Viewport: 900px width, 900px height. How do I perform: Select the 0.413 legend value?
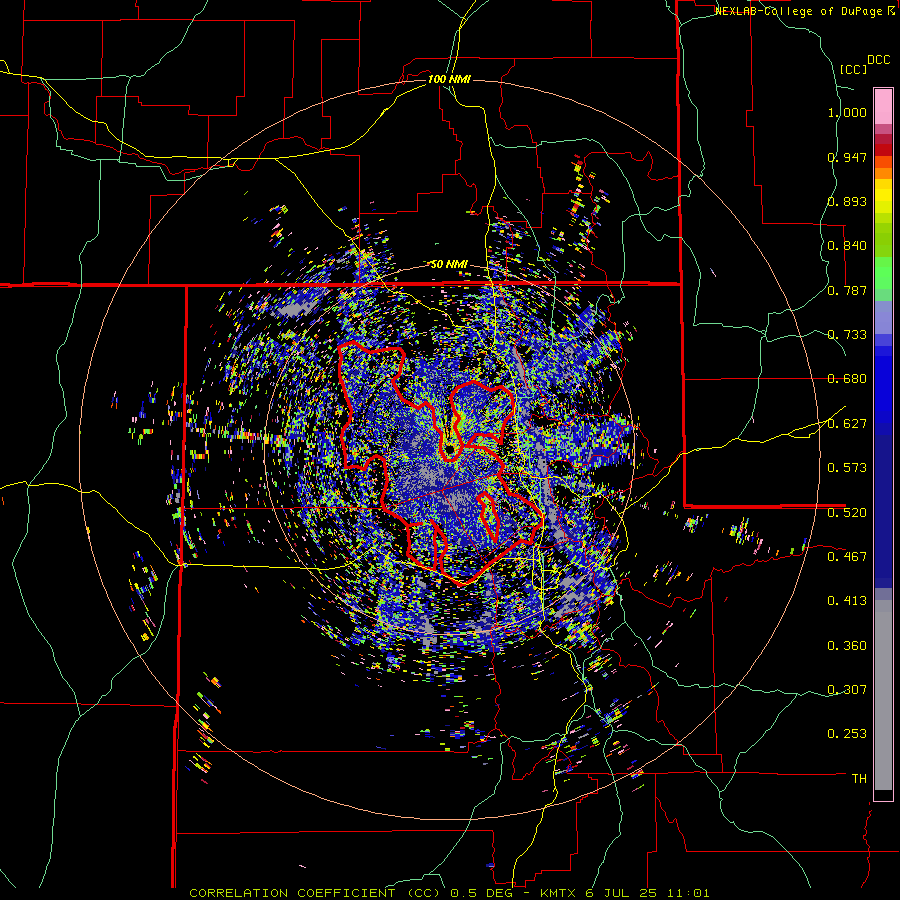tap(847, 601)
